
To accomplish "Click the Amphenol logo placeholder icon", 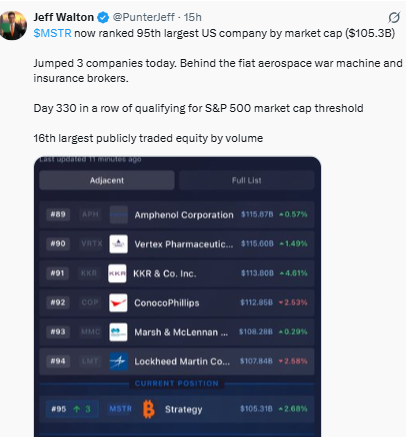I will click(119, 215).
